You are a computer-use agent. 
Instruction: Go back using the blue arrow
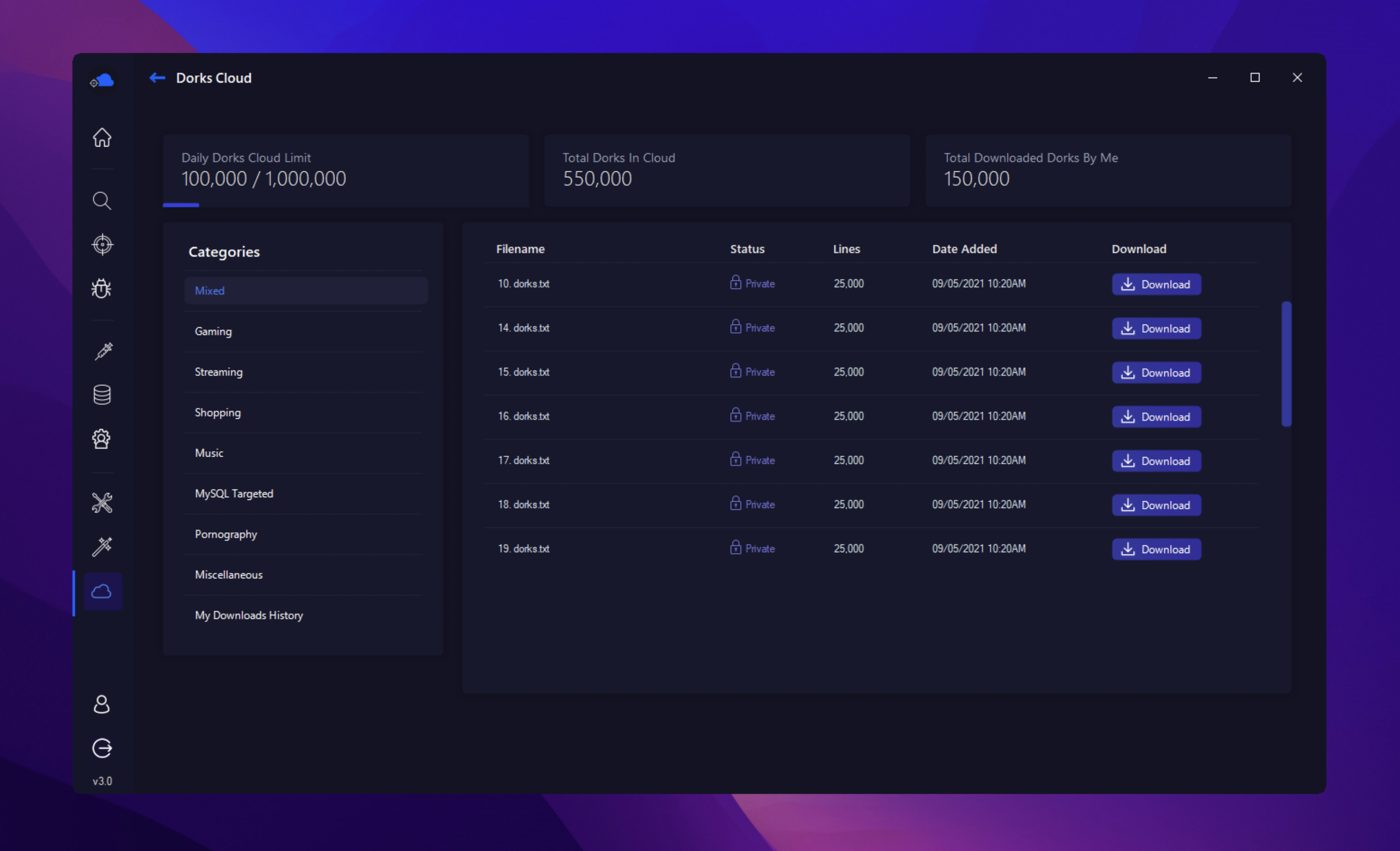click(157, 78)
